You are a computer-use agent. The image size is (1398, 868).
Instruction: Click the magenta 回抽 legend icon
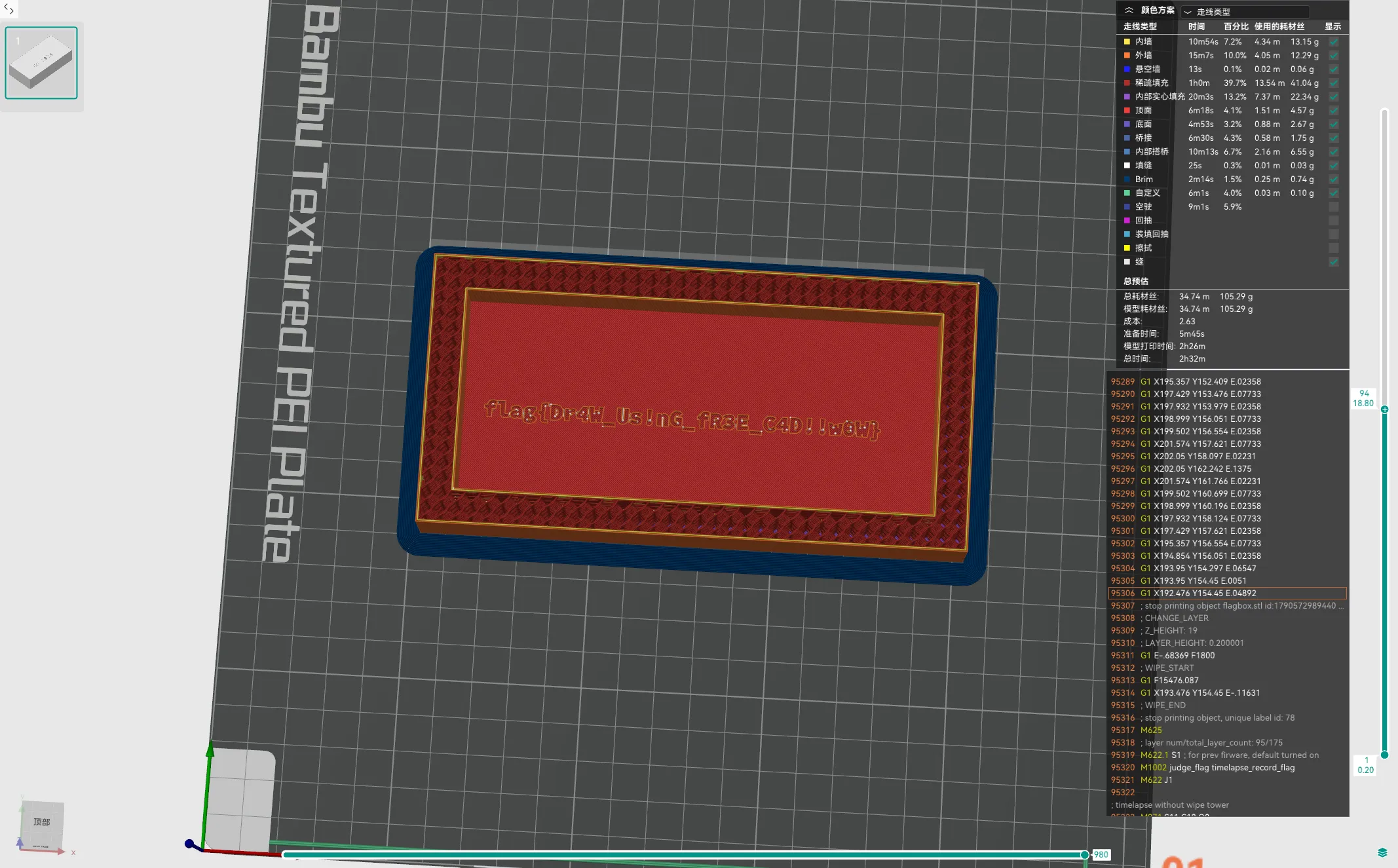click(1126, 220)
